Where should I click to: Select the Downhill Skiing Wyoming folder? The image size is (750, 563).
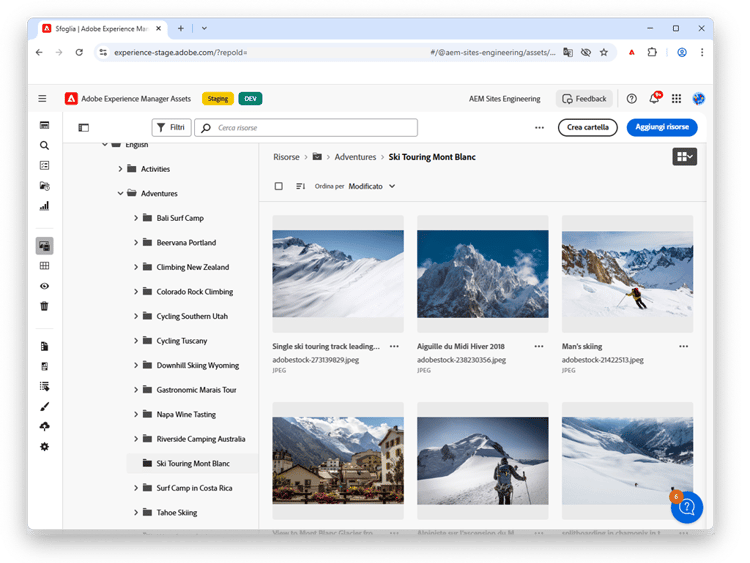[198, 365]
